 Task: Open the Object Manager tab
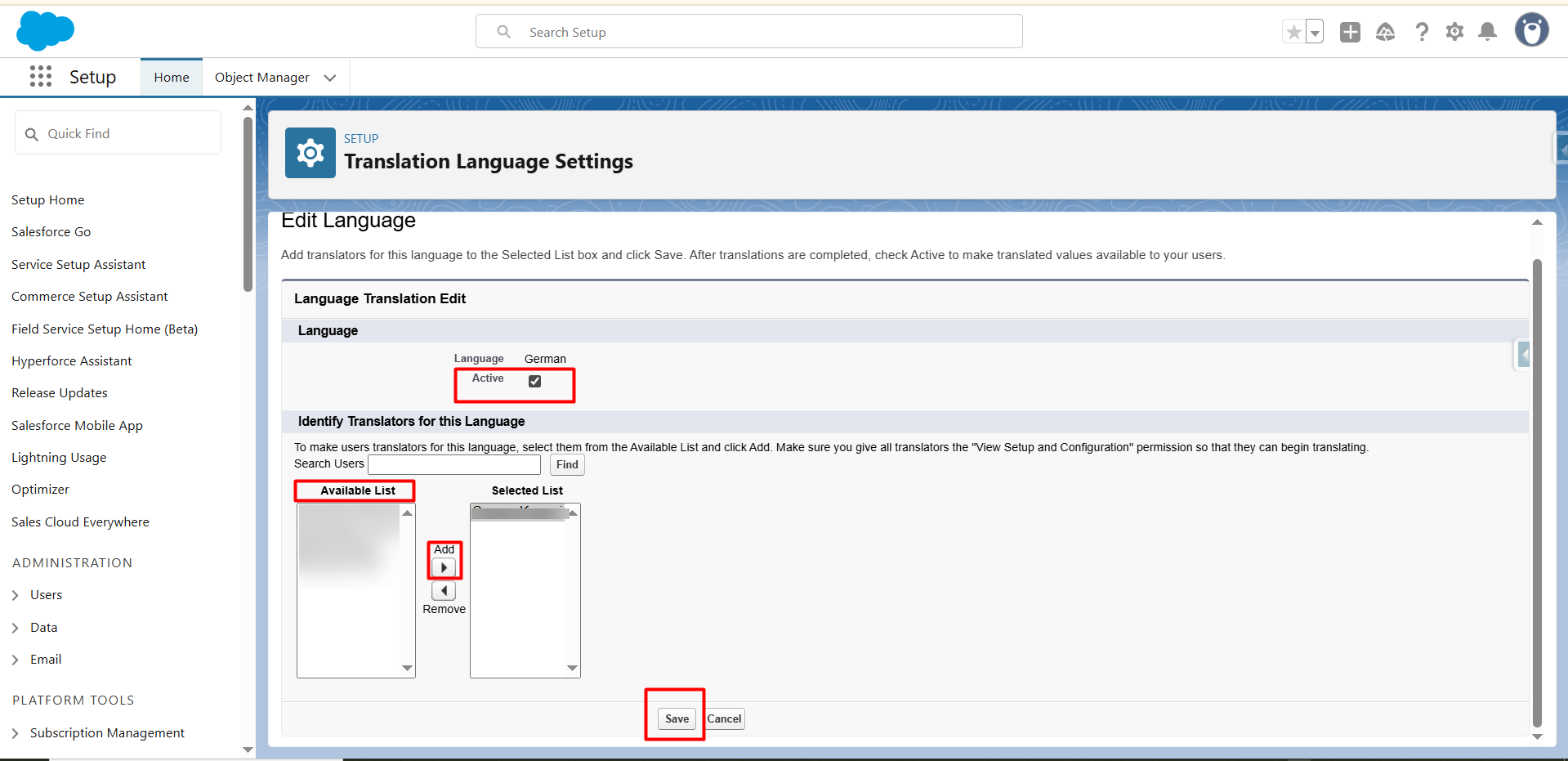click(261, 78)
